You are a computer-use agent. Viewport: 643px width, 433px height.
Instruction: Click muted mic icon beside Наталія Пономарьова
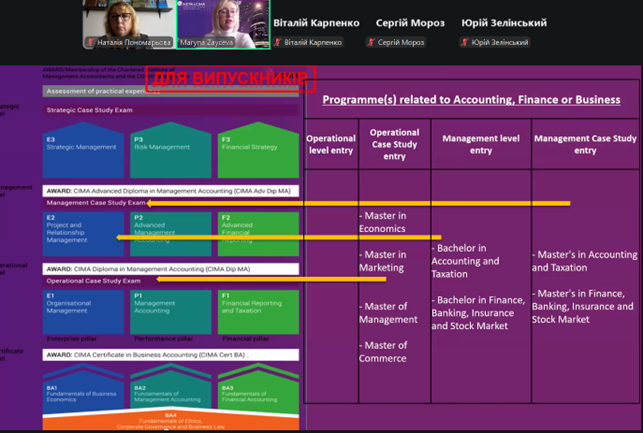coord(91,43)
